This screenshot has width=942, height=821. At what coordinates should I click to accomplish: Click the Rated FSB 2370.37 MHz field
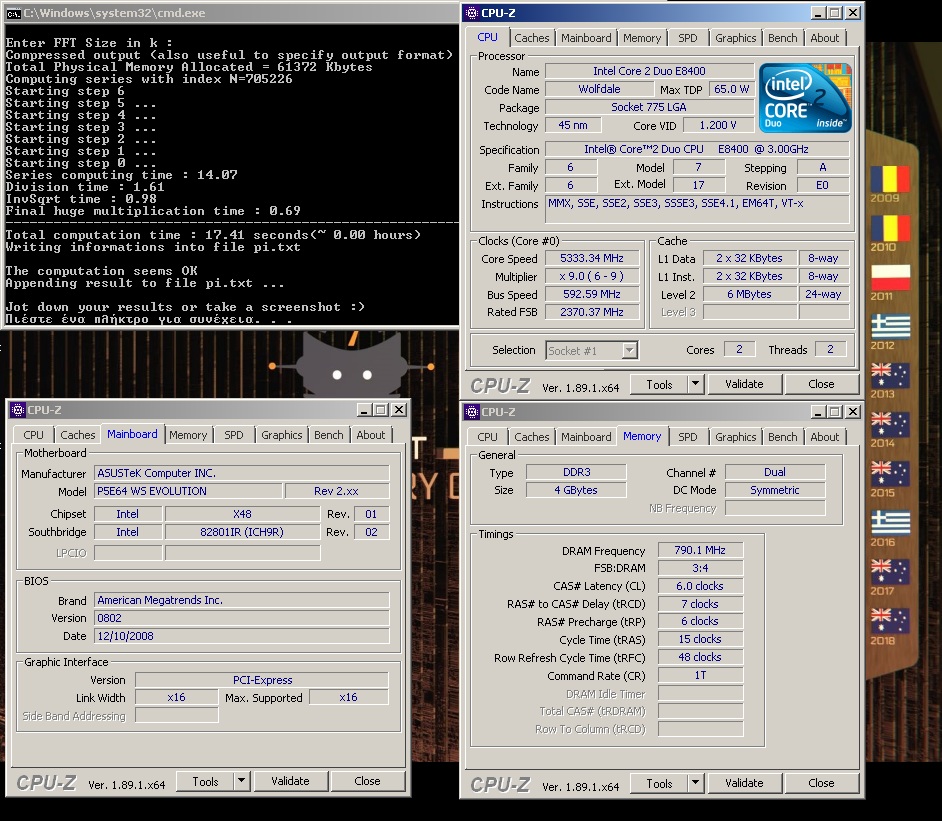tap(592, 312)
